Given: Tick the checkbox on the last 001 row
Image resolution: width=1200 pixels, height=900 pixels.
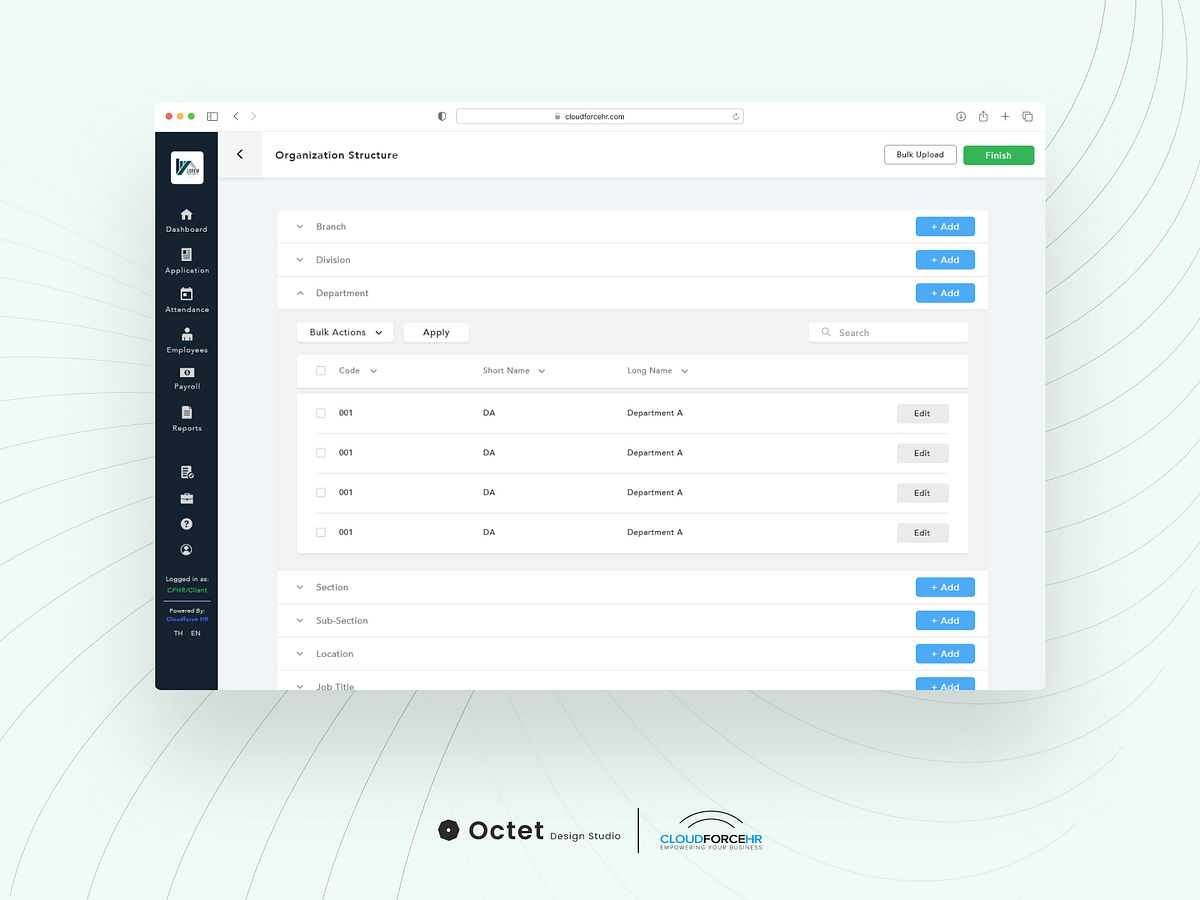Looking at the screenshot, I should [320, 532].
